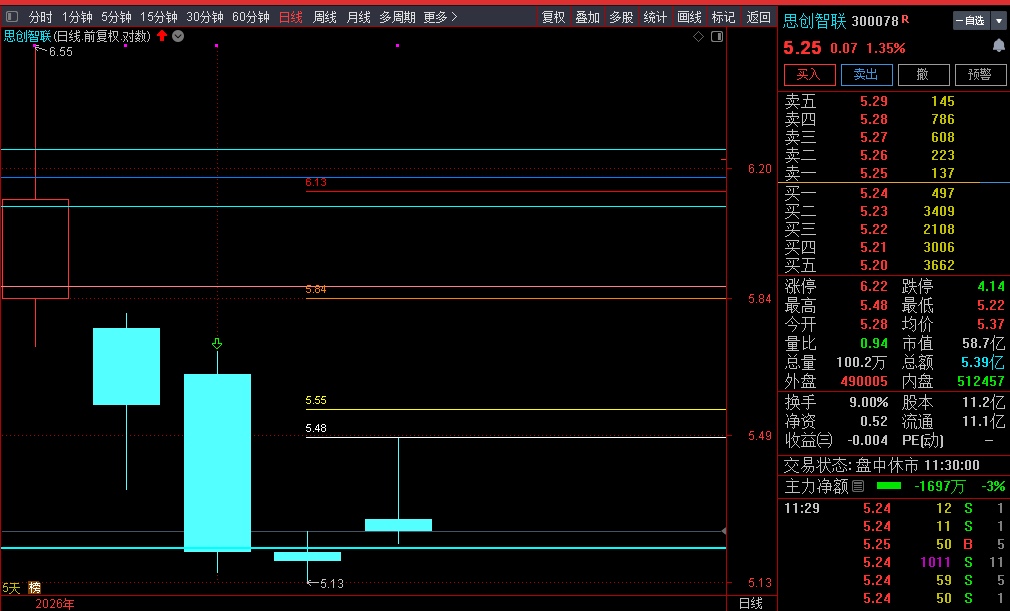Screen dimensions: 1010x611
Task: Select the 买三 price 5.22 row
Action: [x=893, y=229]
